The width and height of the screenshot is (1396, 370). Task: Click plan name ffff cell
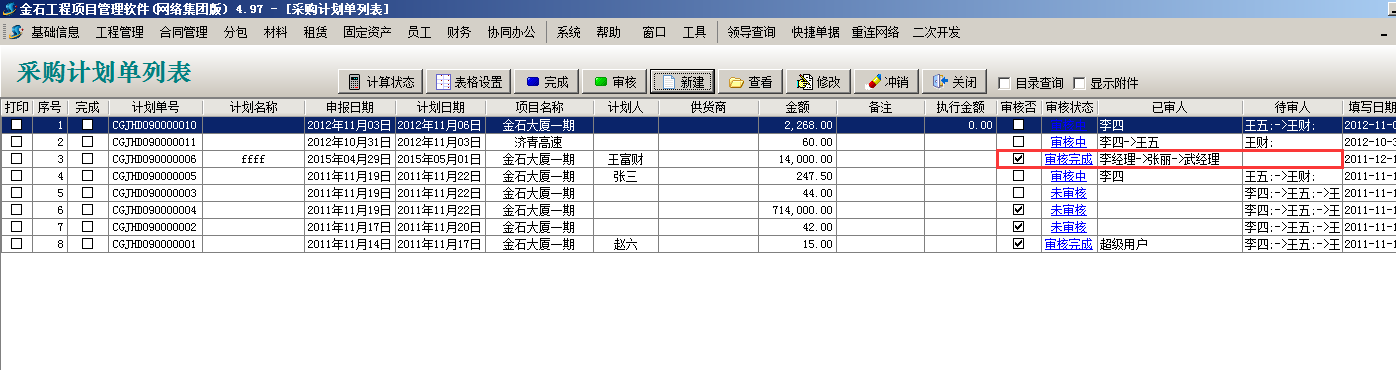[253, 159]
